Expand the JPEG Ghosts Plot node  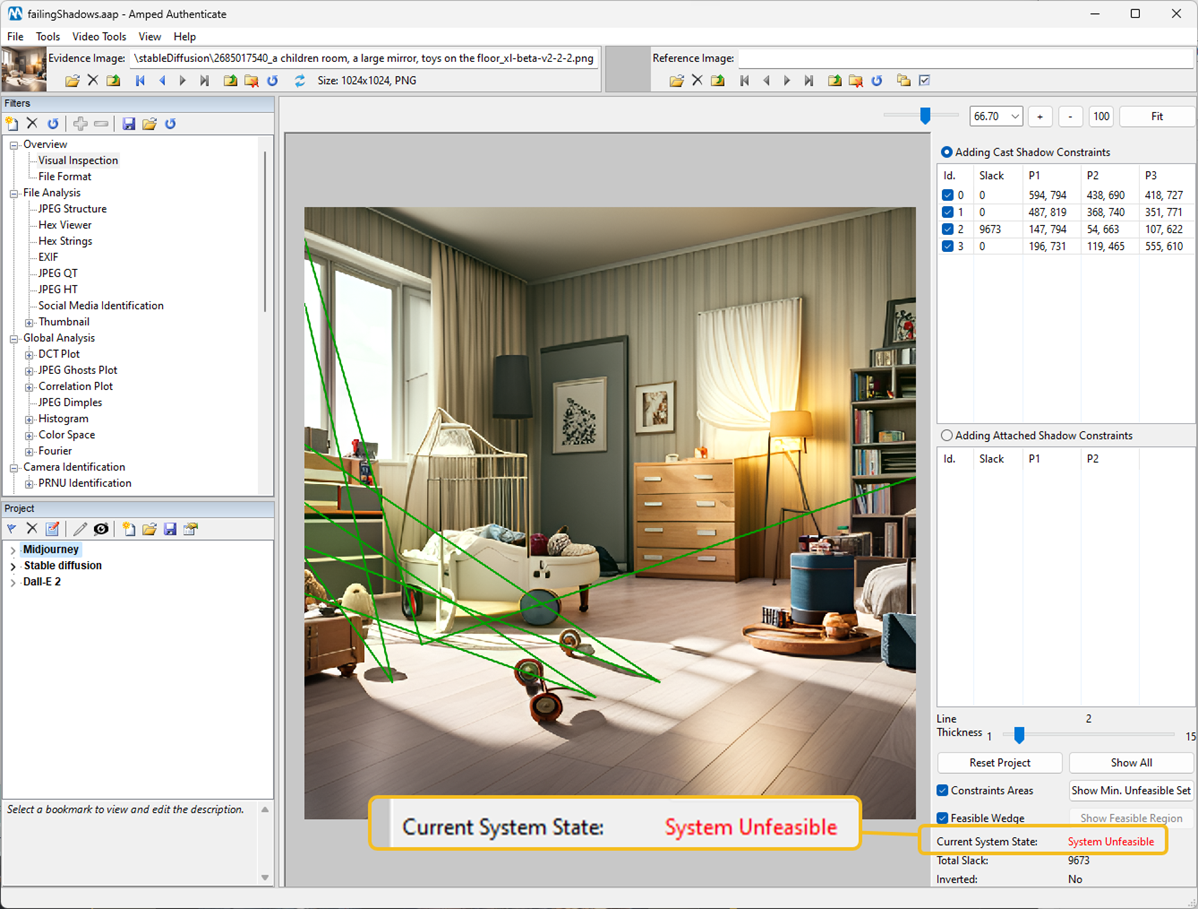[x=28, y=369]
